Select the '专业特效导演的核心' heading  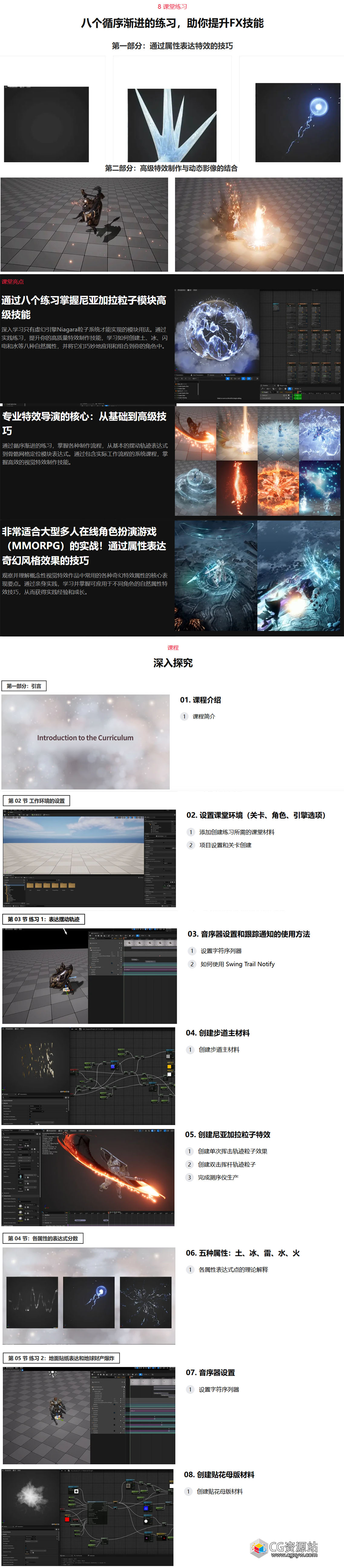pos(84,423)
